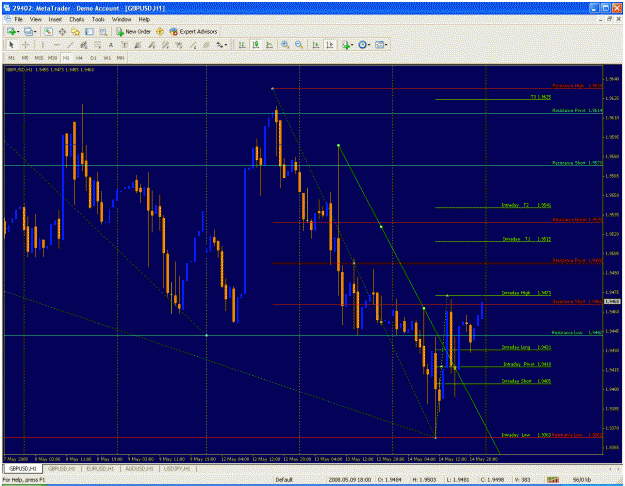Show the Terminal panel icon
The width and height of the screenshot is (625, 486).
(89, 31)
